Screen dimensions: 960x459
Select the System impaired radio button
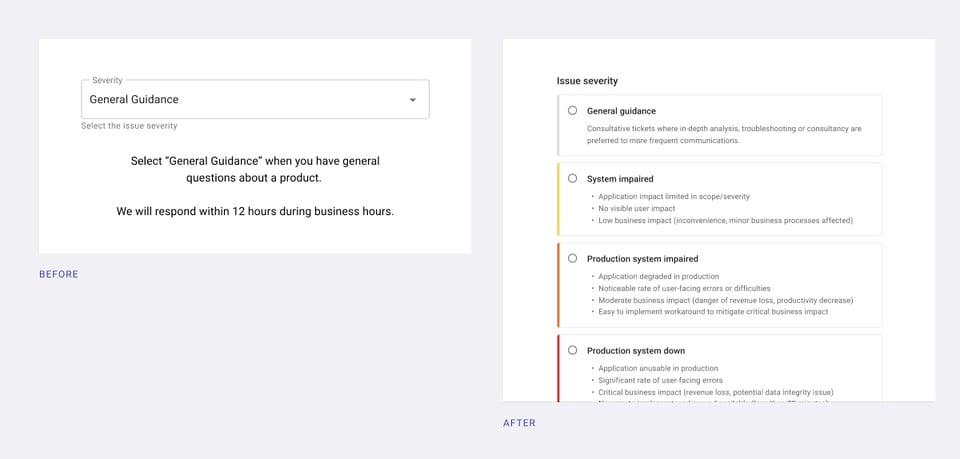572,179
